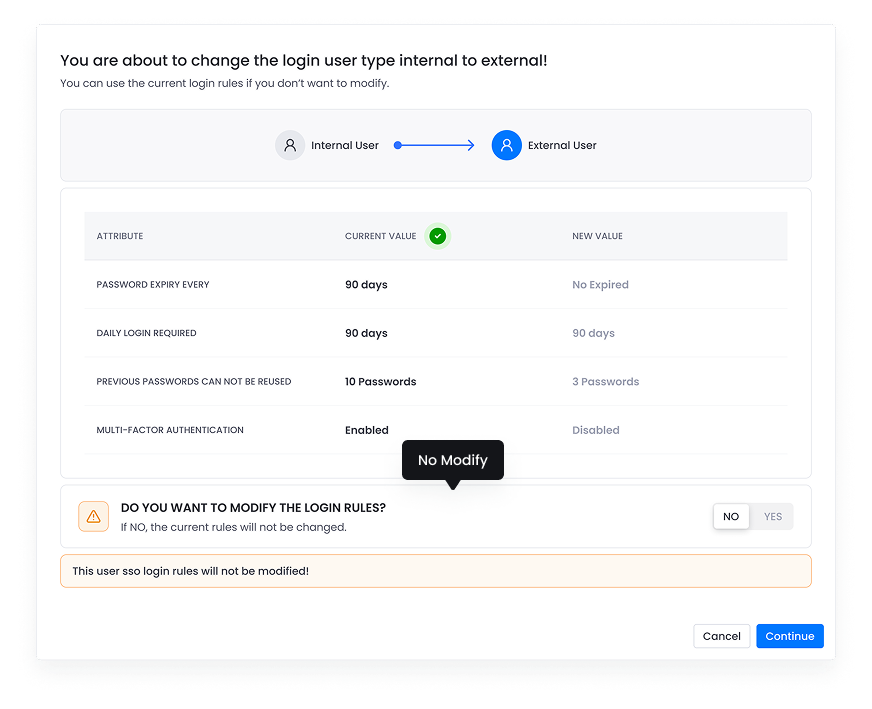Toggle the modify login rules switch
Viewport: 872px width, 709px height.
click(752, 516)
